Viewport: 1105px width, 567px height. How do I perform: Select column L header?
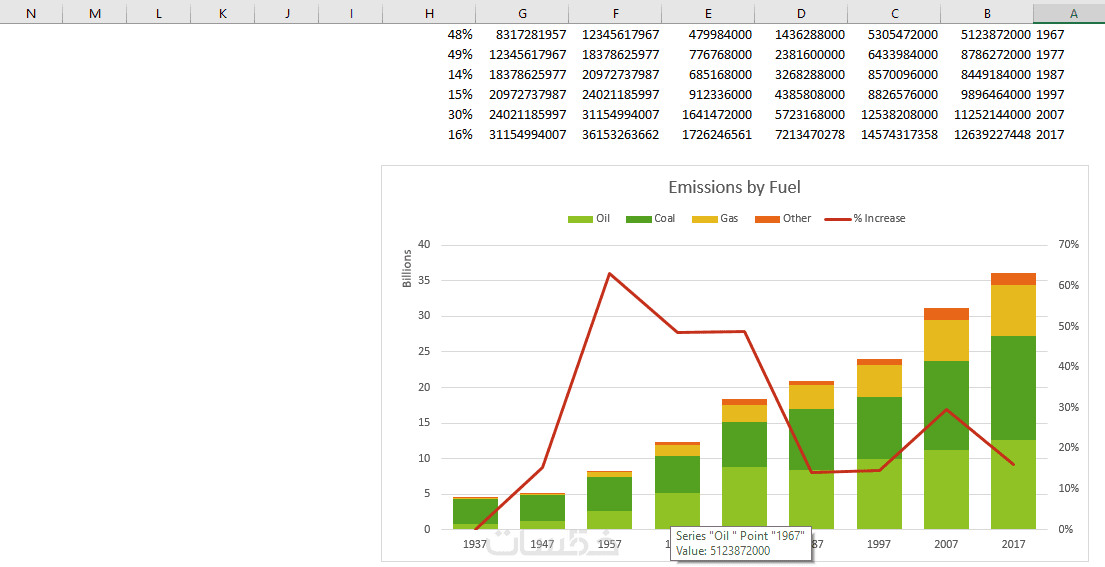159,13
